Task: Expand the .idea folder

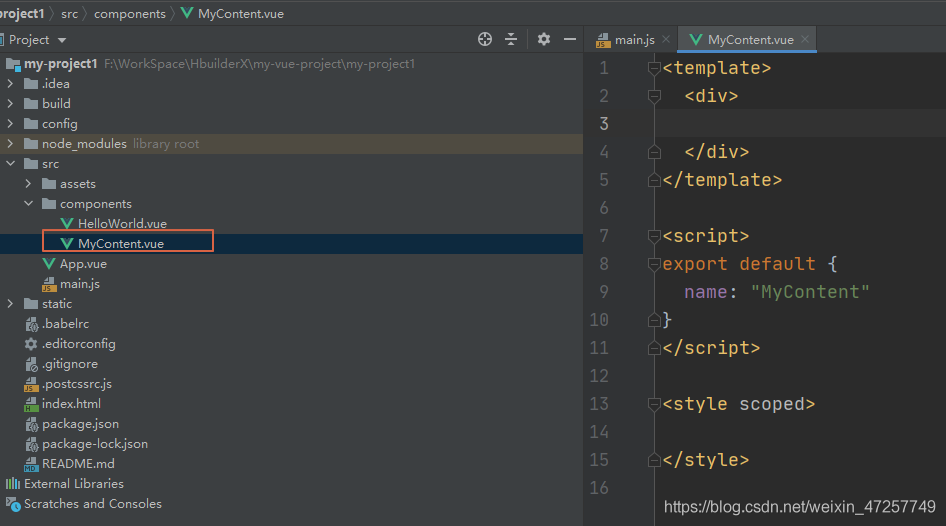Action: click(10, 84)
